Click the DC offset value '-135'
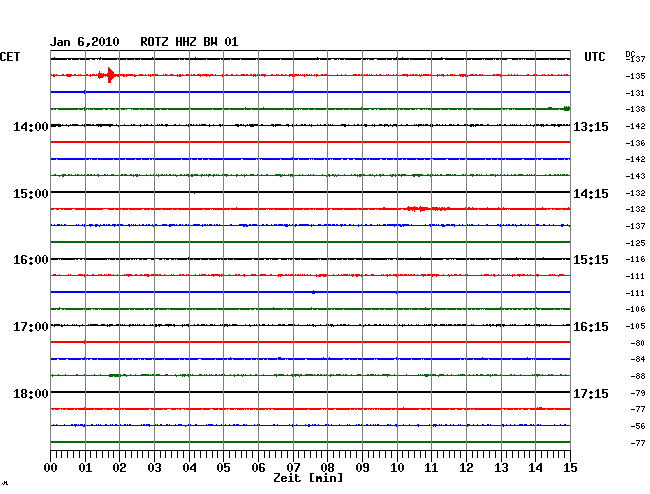Screen dimensions: 650x494 635,76
